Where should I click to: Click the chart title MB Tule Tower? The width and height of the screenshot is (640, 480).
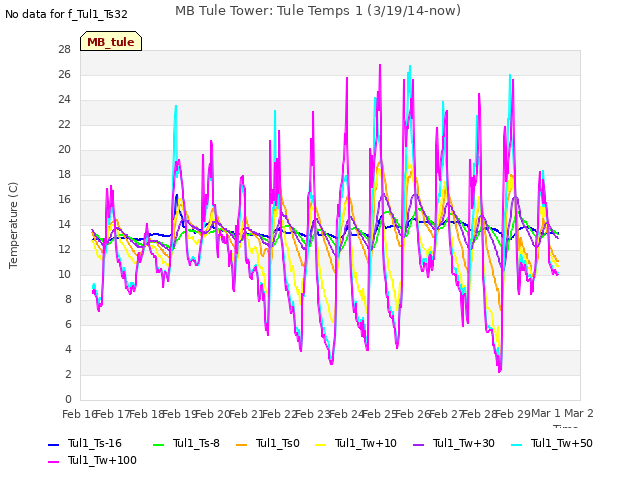tap(318, 11)
